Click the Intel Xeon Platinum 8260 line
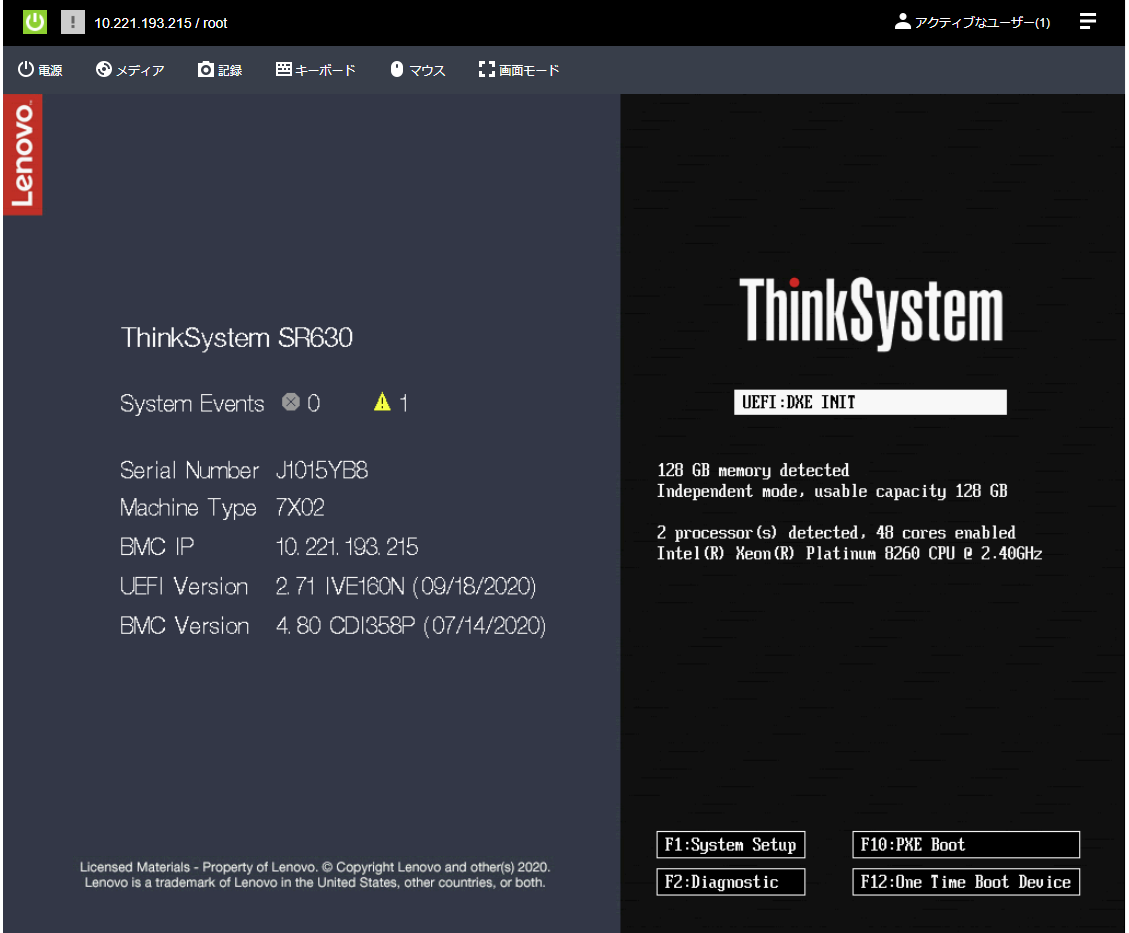Screen dimensions: 1129x933 click(x=850, y=553)
